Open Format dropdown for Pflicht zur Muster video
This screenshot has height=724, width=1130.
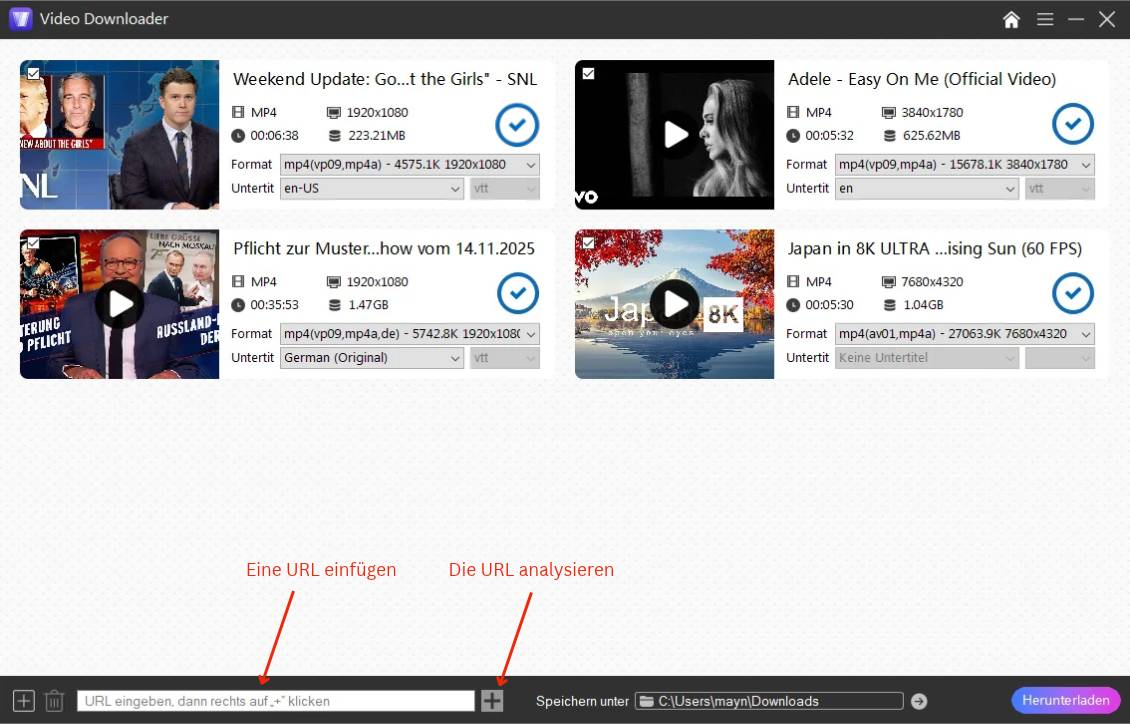409,334
